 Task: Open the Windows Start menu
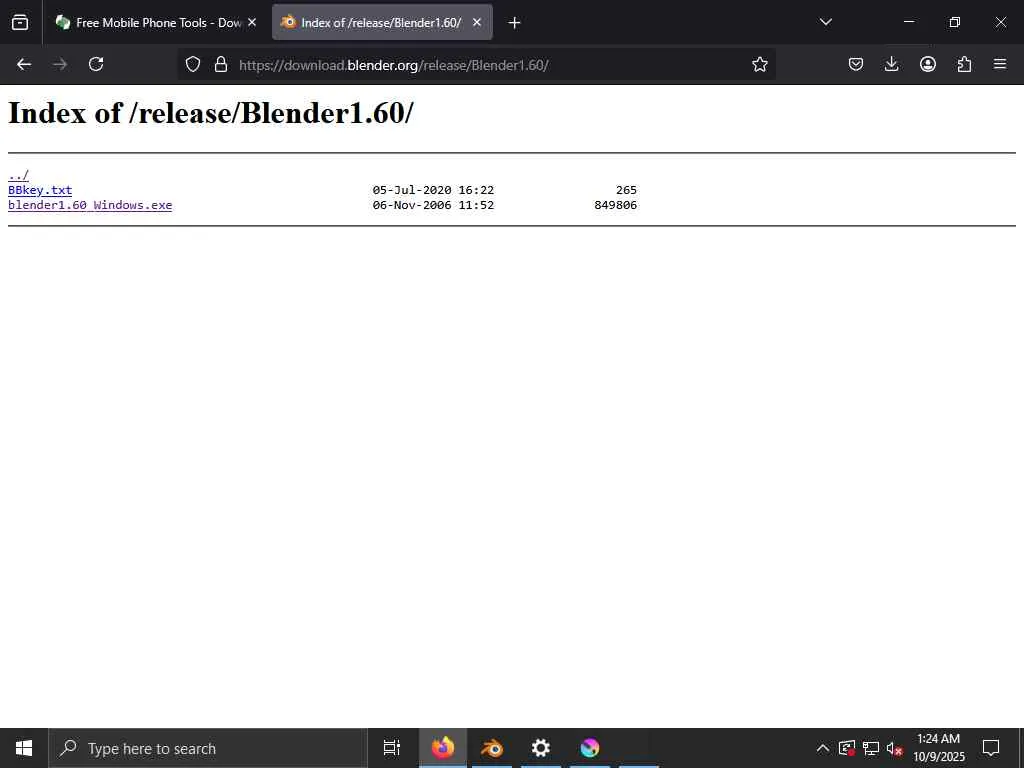click(x=24, y=748)
